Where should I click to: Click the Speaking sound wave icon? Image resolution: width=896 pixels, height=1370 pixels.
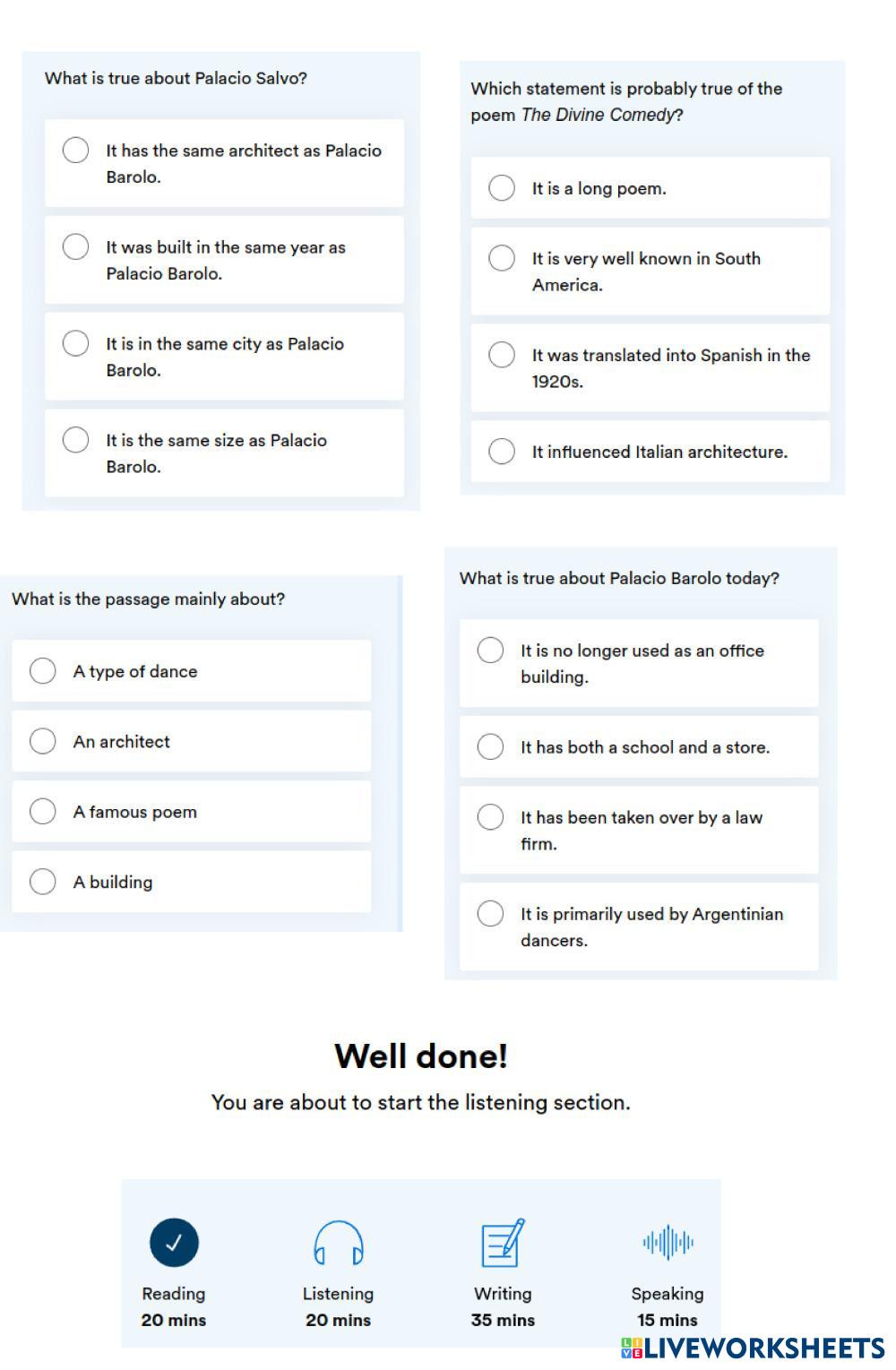coord(668,1242)
